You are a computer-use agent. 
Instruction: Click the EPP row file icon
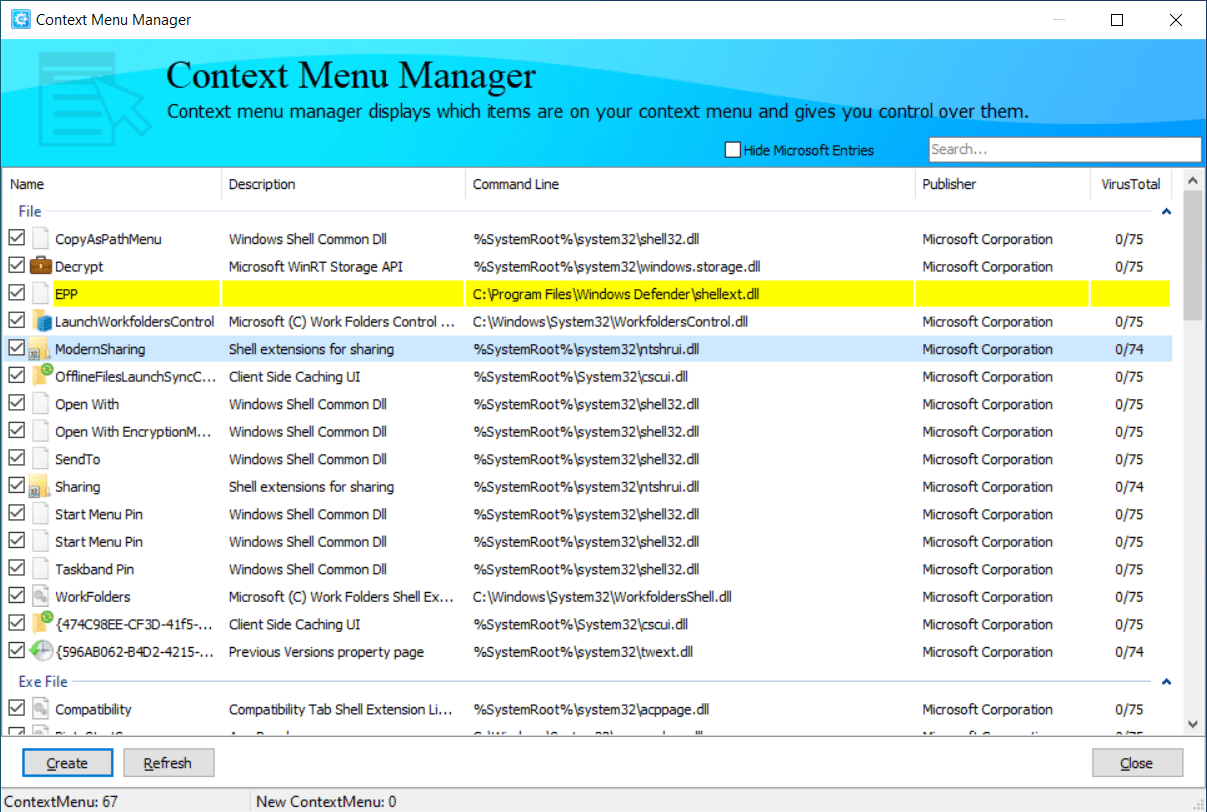[41, 294]
